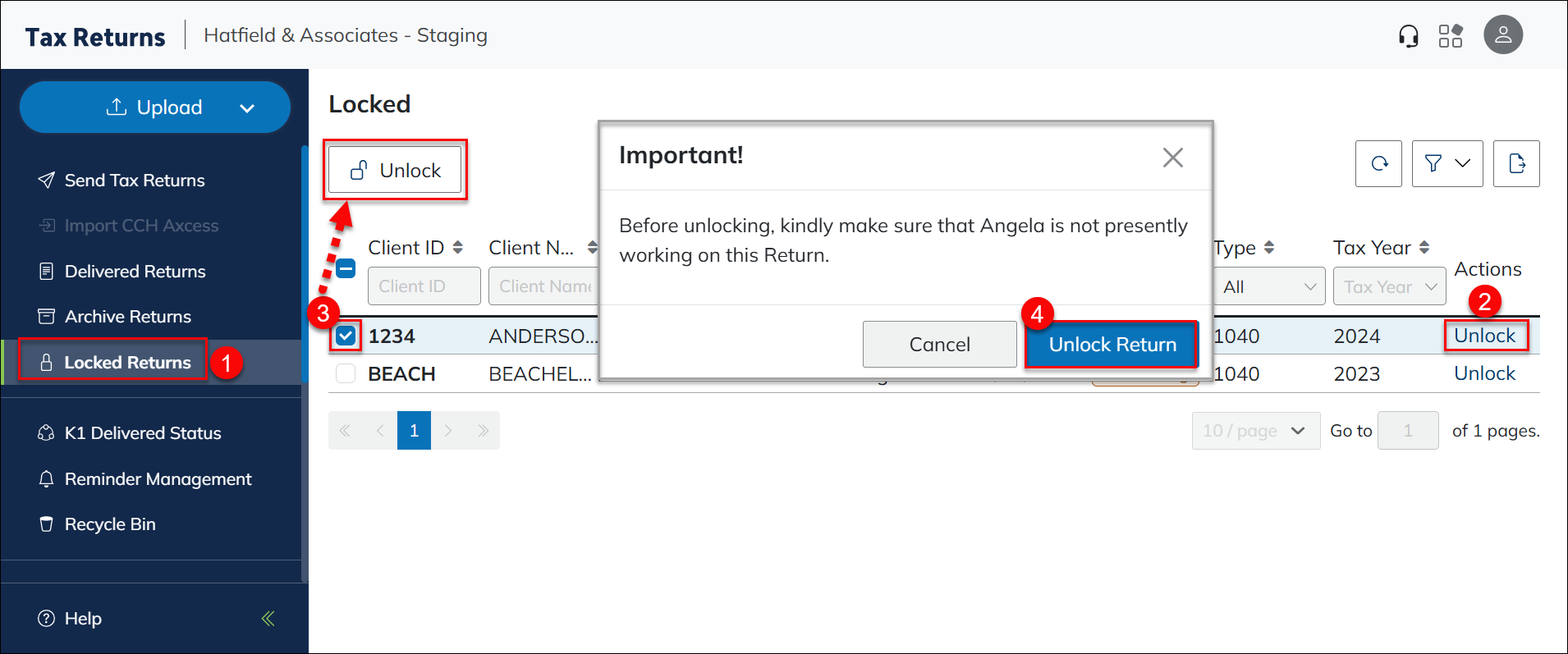
Task: Open the user profile avatar
Action: tap(1502, 35)
